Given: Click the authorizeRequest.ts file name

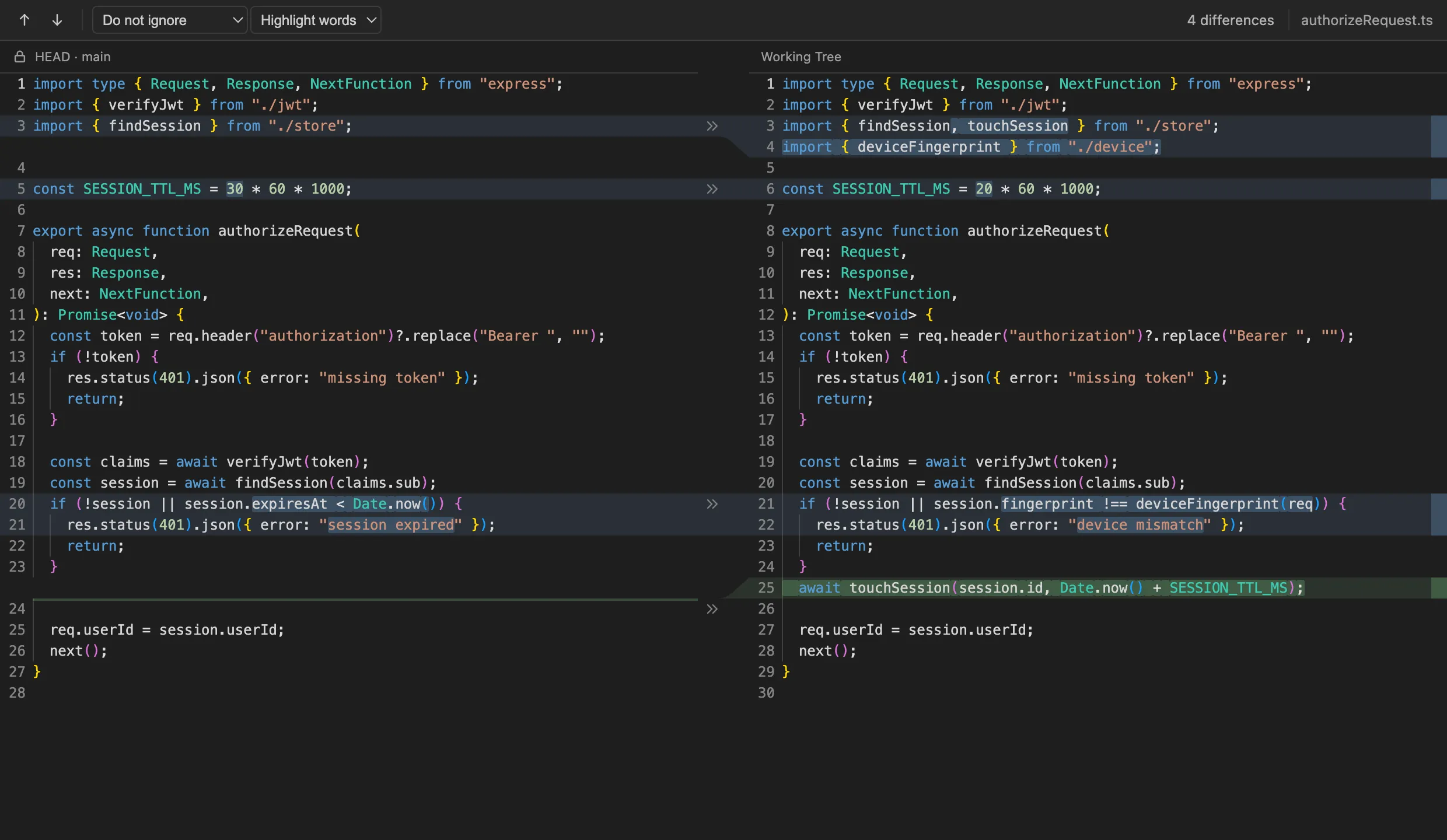Looking at the screenshot, I should coord(1366,20).
